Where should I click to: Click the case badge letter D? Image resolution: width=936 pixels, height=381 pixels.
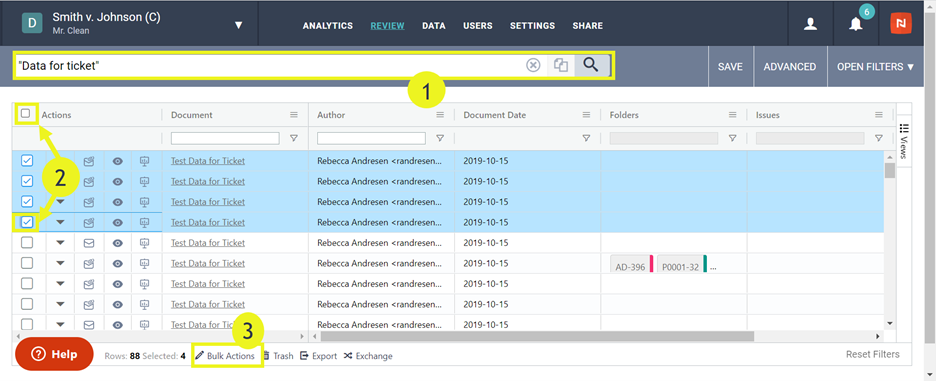32,23
